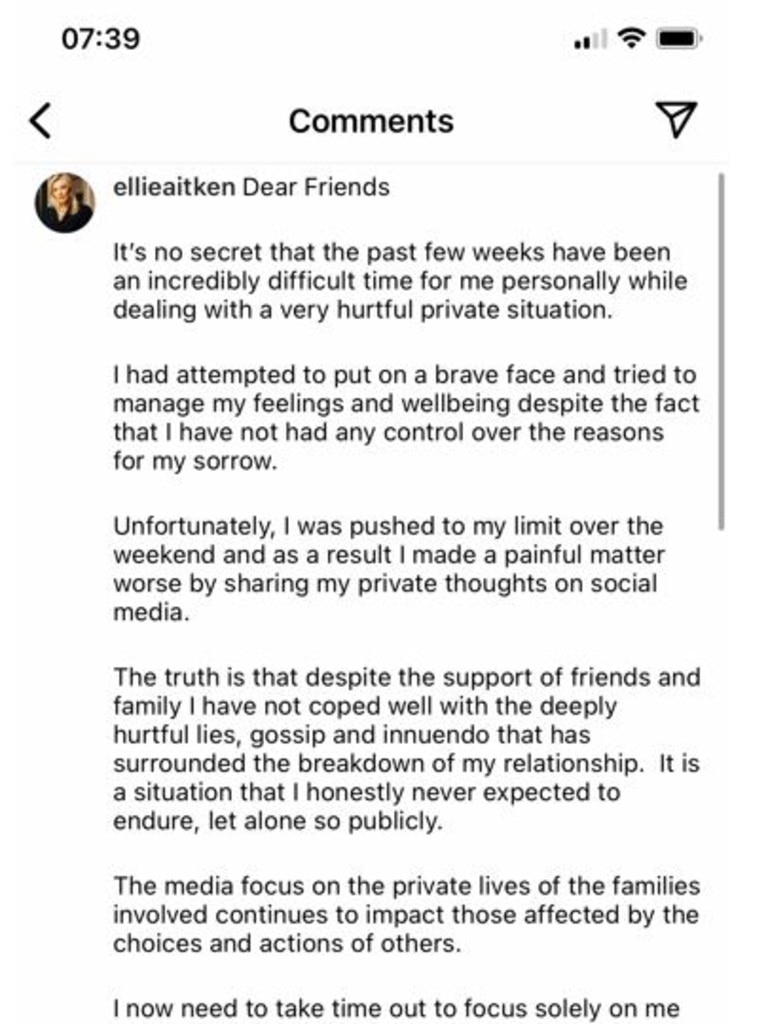
Task: Tap the cellular signal bars icon
Action: click(x=590, y=39)
